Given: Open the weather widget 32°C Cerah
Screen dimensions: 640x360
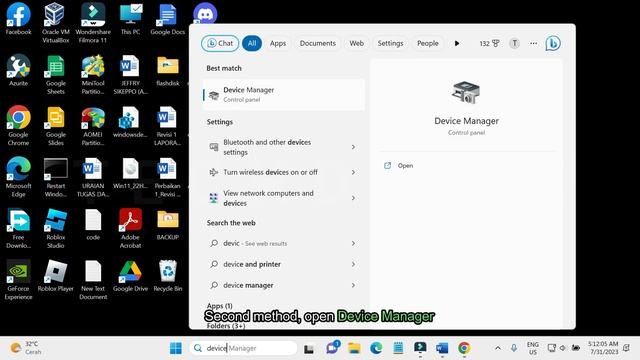Looking at the screenshot, I should click(26, 348).
